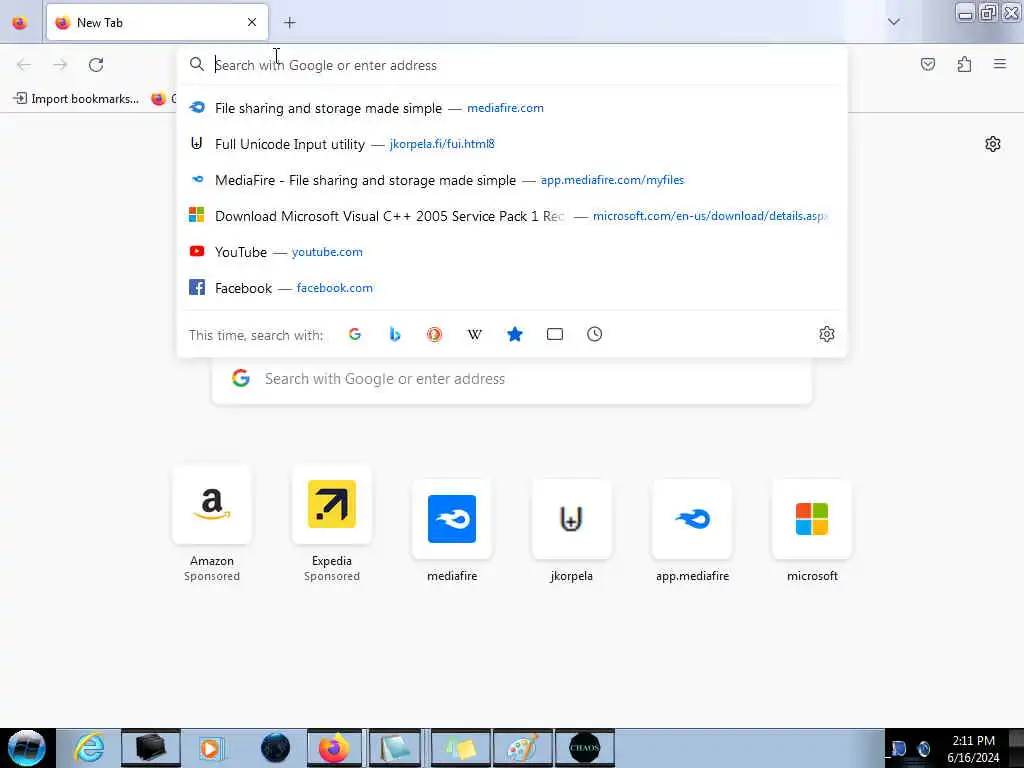Image resolution: width=1024 pixels, height=768 pixels.
Task: Open the Firefox hamburger application menu
Action: coord(999,64)
